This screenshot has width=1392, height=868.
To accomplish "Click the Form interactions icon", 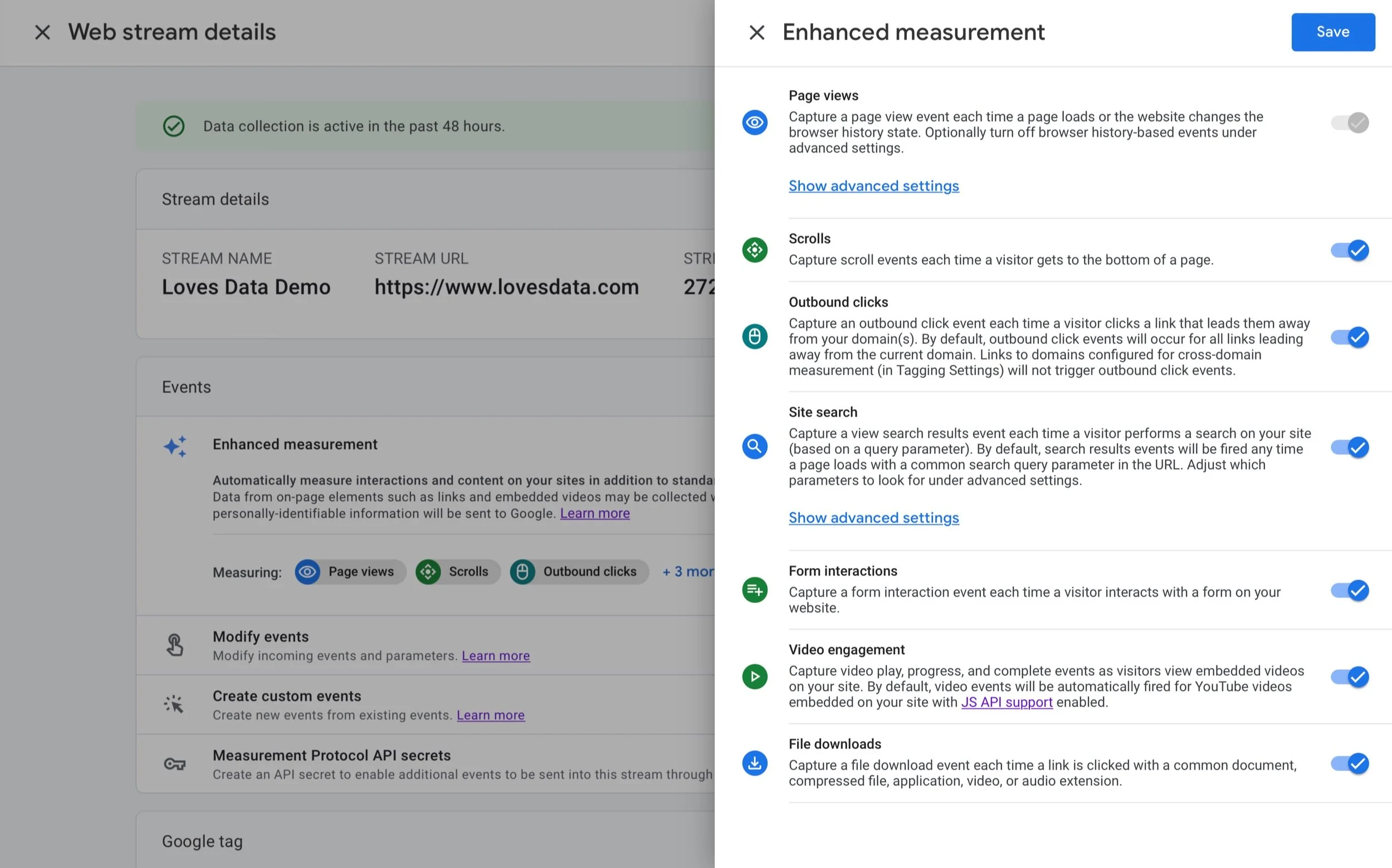I will (x=755, y=590).
